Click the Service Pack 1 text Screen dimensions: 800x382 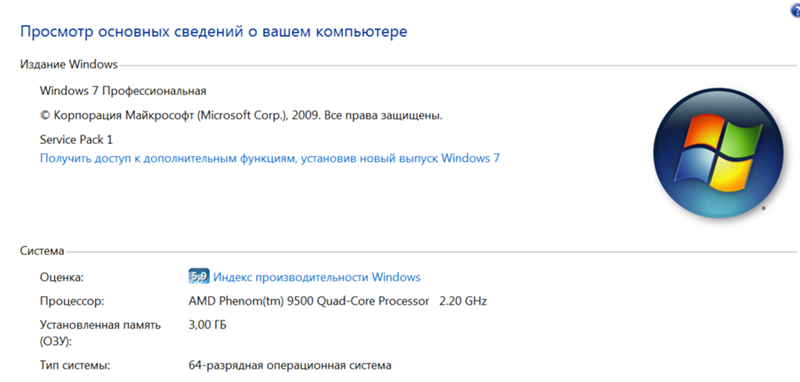pos(76,139)
